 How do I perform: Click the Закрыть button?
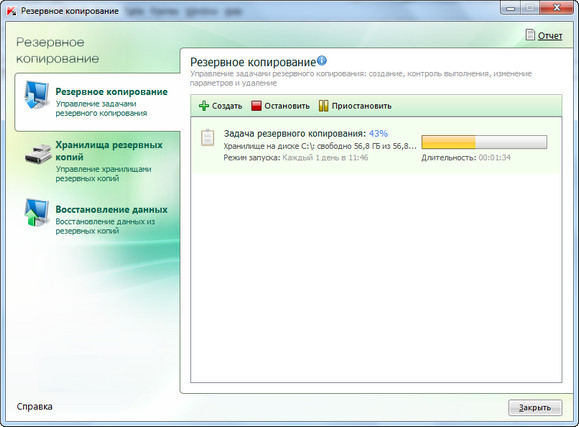(x=535, y=407)
